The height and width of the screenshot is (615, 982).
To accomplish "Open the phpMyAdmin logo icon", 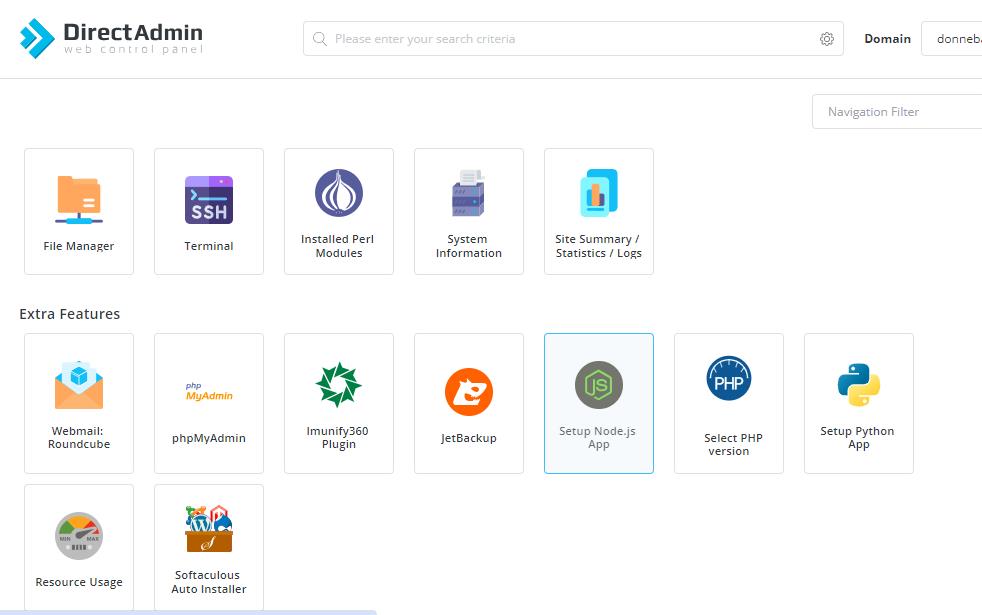I will coord(209,391).
